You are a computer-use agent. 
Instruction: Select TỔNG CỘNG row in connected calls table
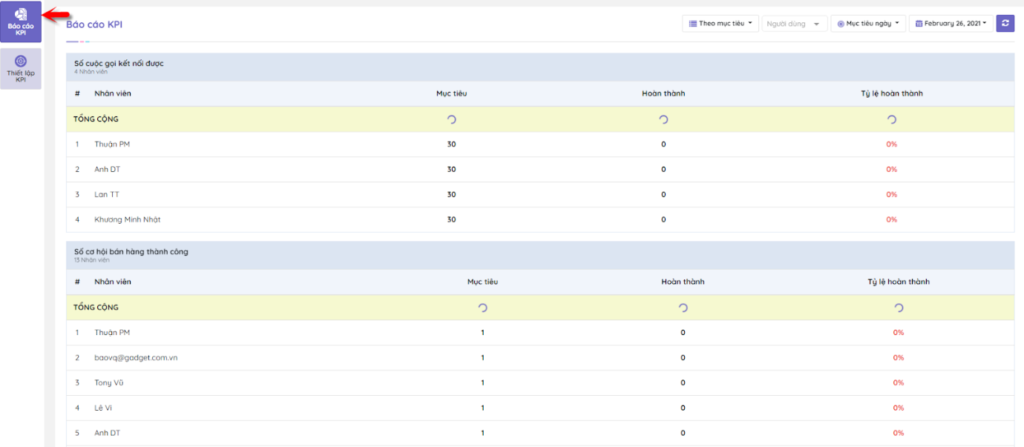[540, 120]
